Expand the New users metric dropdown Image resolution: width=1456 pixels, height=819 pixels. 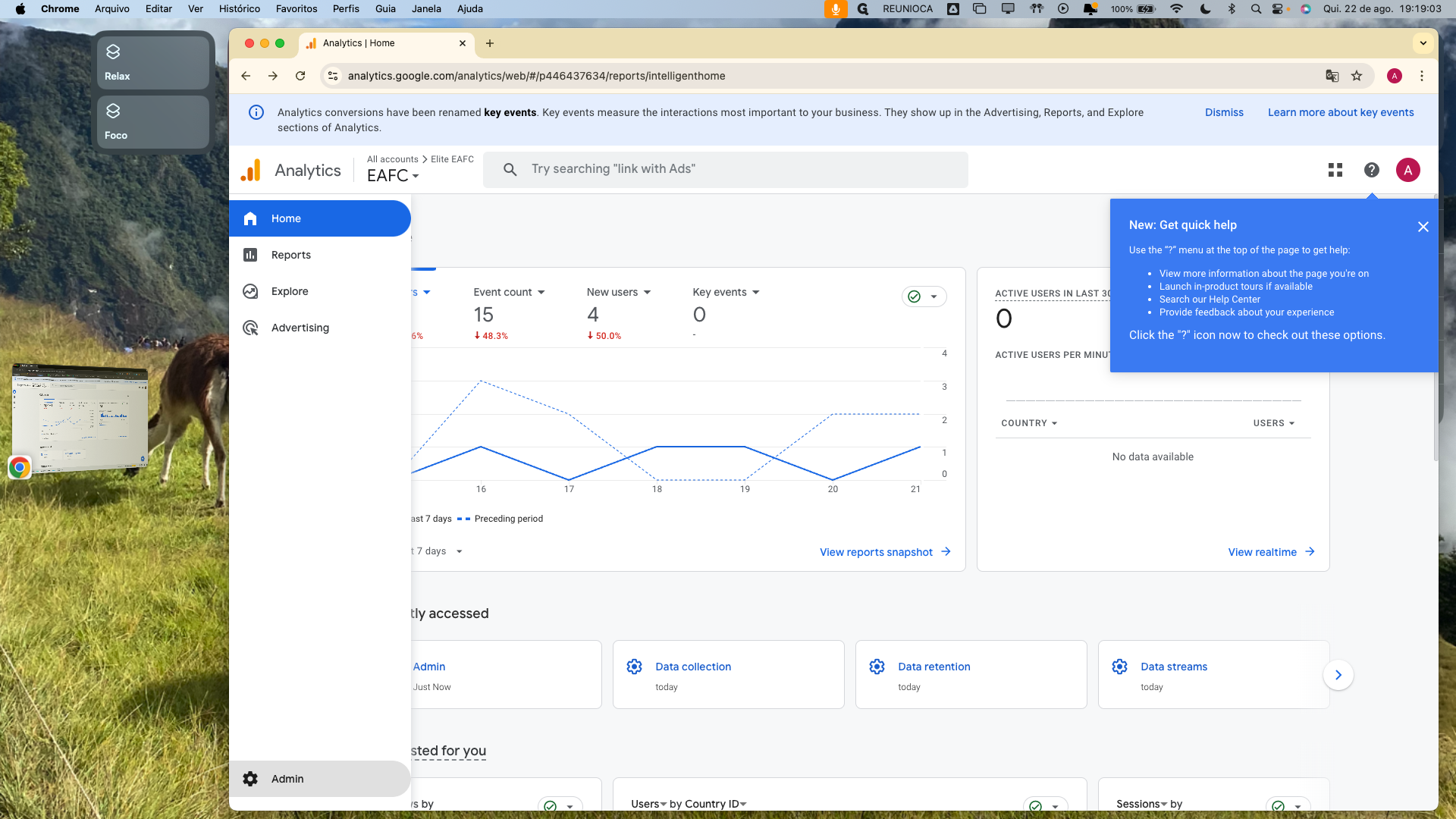click(x=647, y=293)
